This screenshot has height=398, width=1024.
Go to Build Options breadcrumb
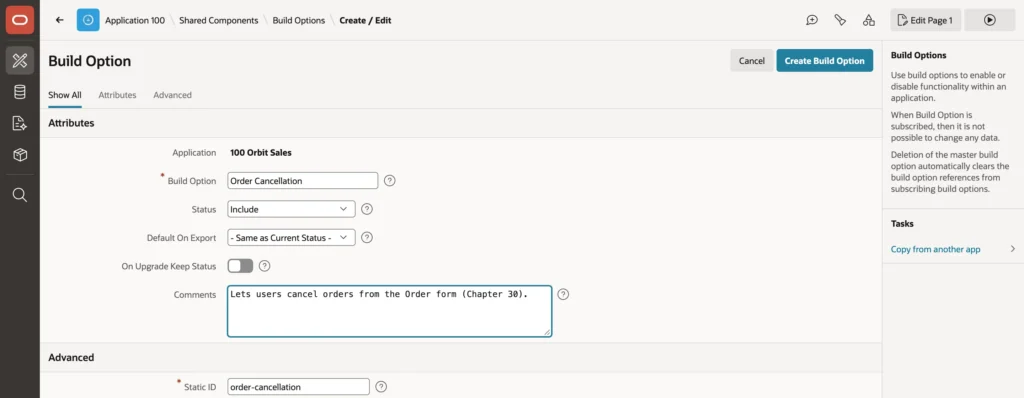point(298,20)
